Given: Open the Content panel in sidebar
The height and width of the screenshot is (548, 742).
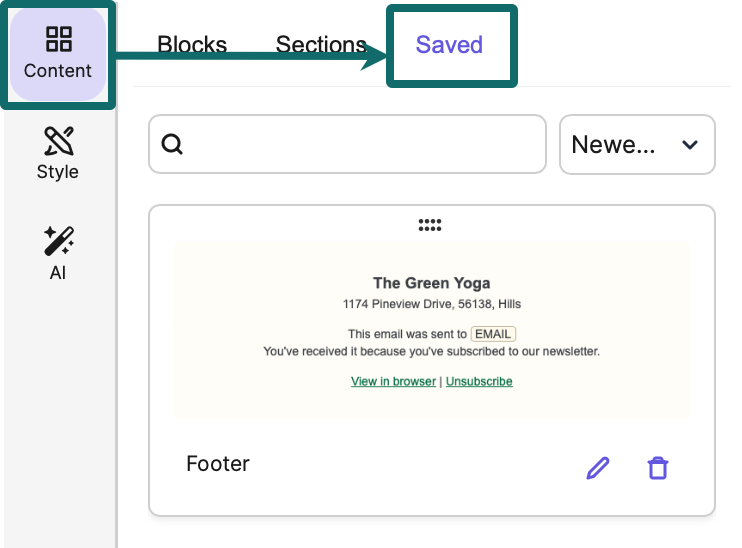Looking at the screenshot, I should coord(57,53).
